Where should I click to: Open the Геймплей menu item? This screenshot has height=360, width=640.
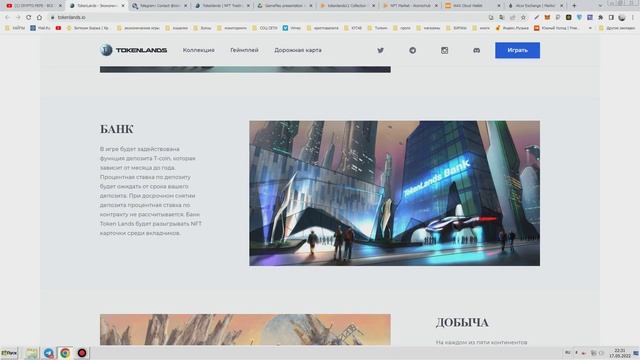point(244,50)
